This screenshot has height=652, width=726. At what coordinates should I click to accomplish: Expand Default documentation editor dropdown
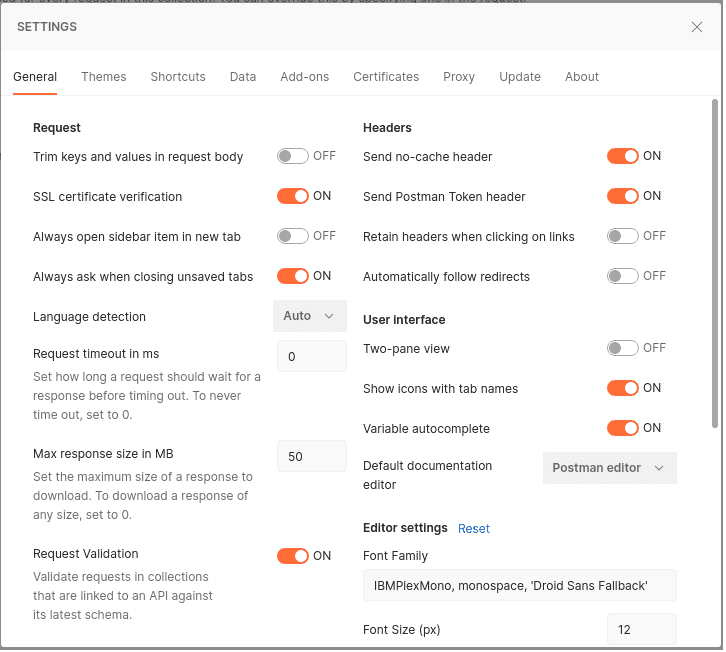tap(609, 468)
